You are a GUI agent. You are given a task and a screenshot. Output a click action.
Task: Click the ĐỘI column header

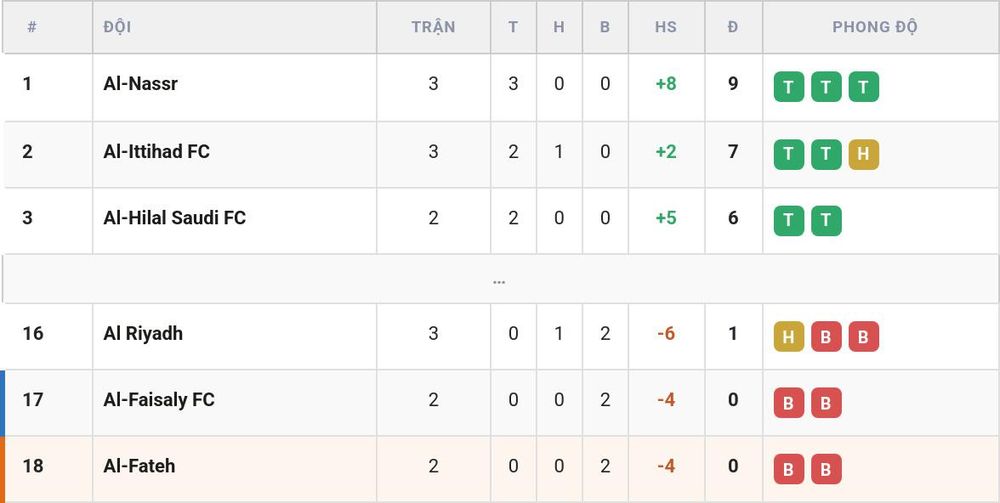[117, 27]
